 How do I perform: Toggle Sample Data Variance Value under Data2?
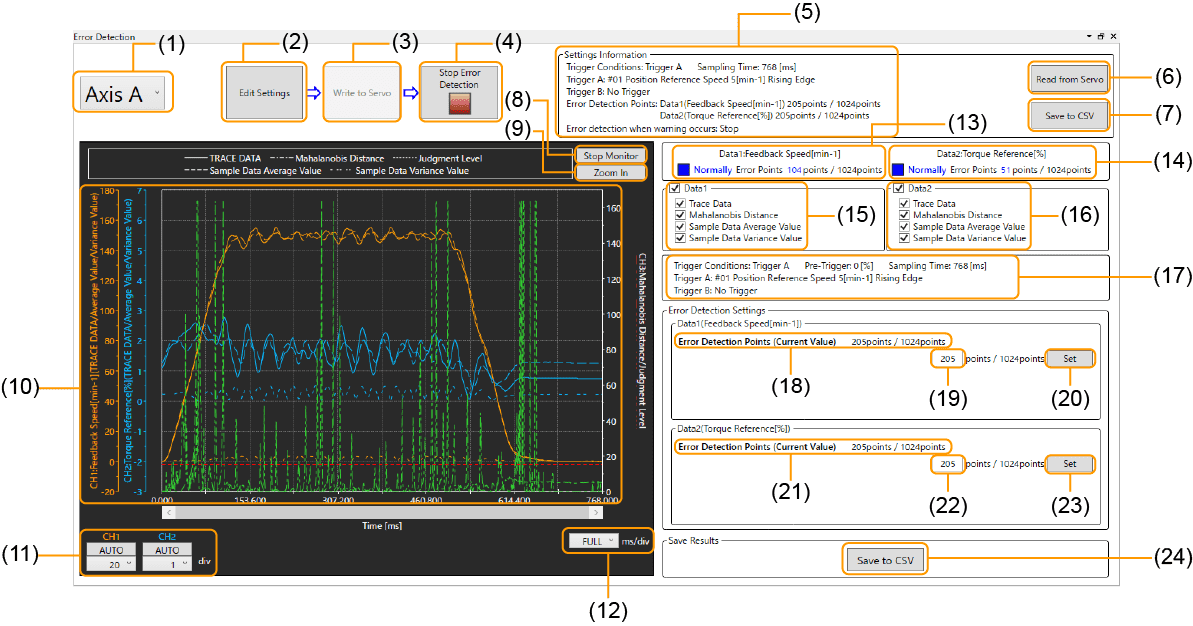point(905,238)
